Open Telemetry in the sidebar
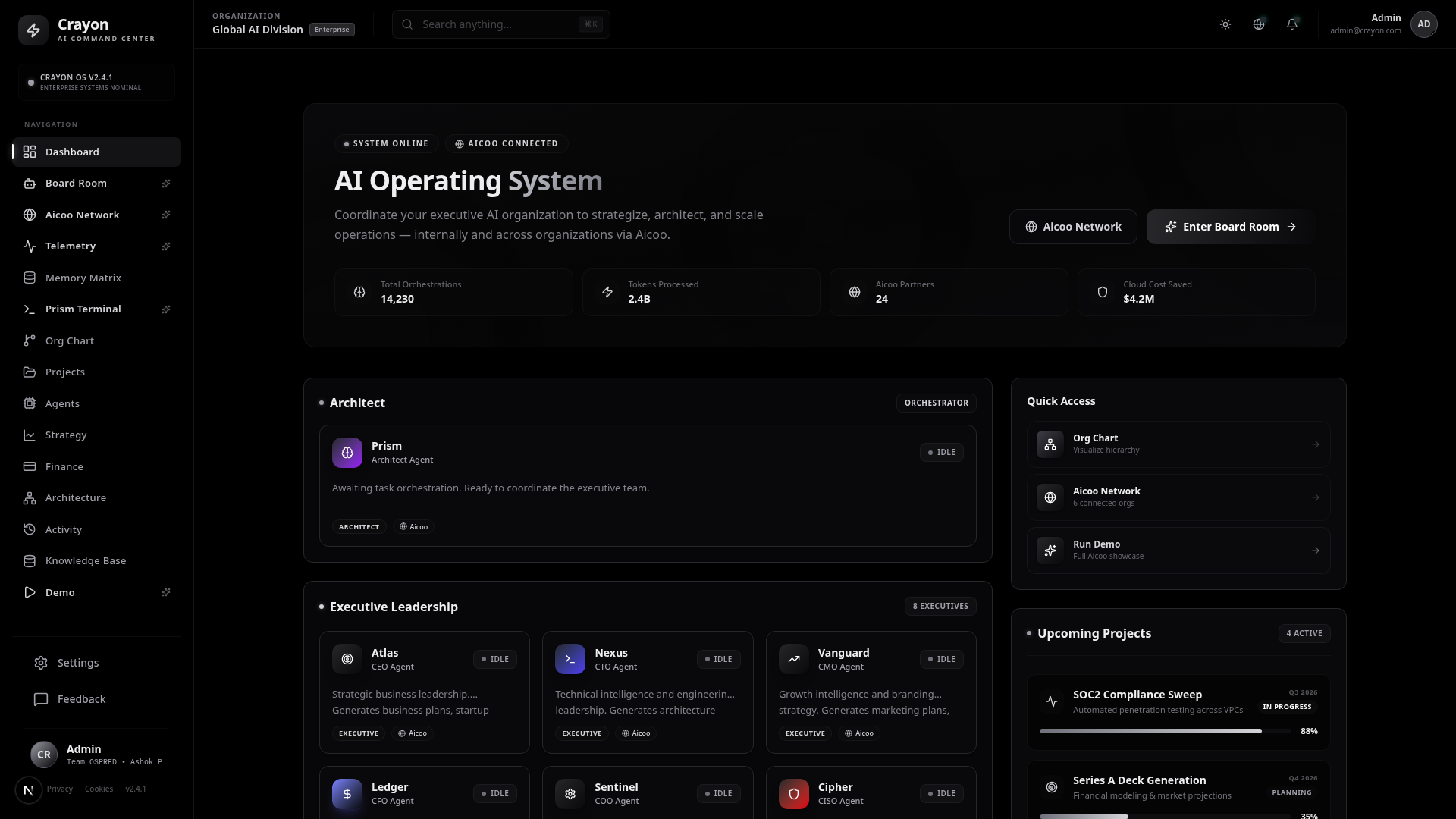This screenshot has width=1456, height=819. (x=96, y=246)
